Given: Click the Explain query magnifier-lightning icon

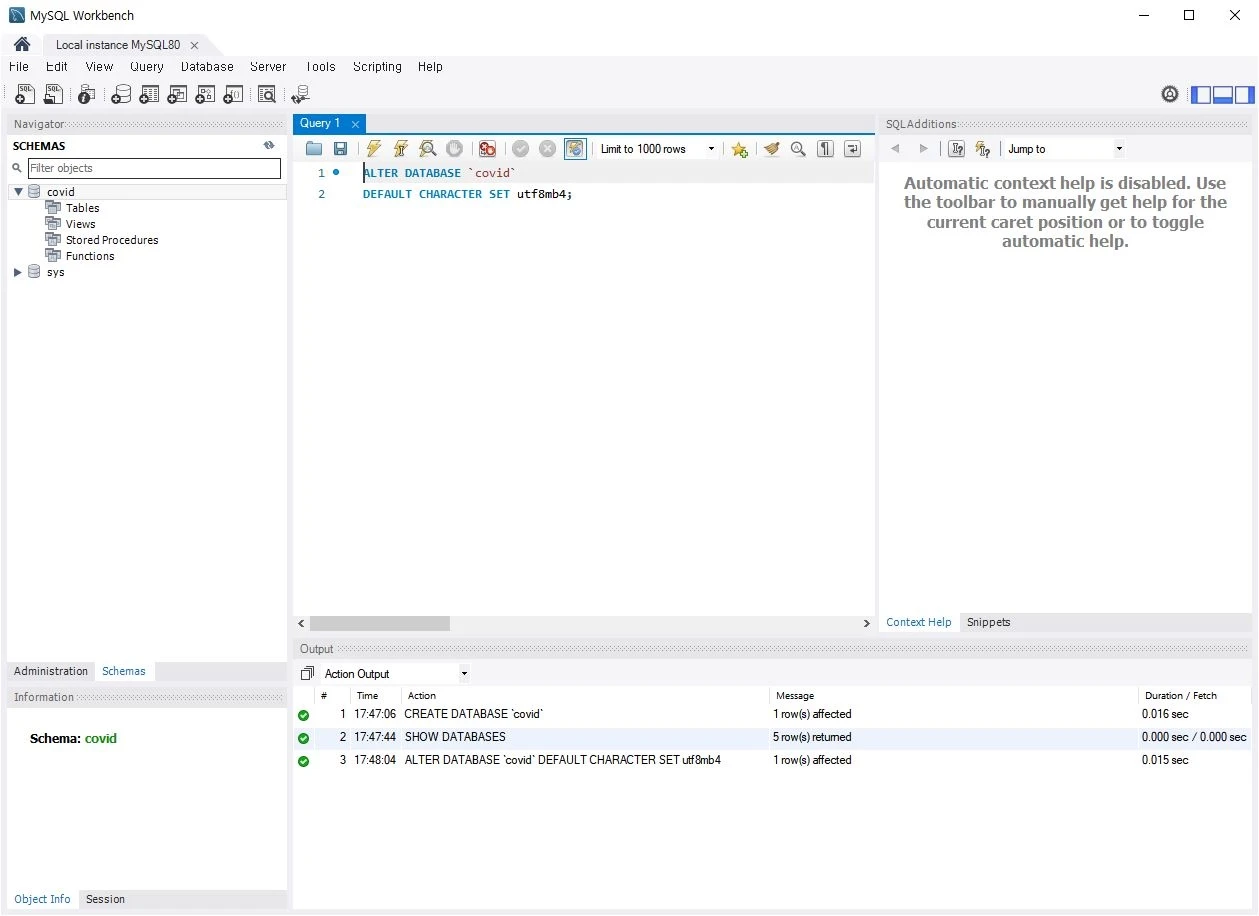Looking at the screenshot, I should pyautogui.click(x=428, y=149).
